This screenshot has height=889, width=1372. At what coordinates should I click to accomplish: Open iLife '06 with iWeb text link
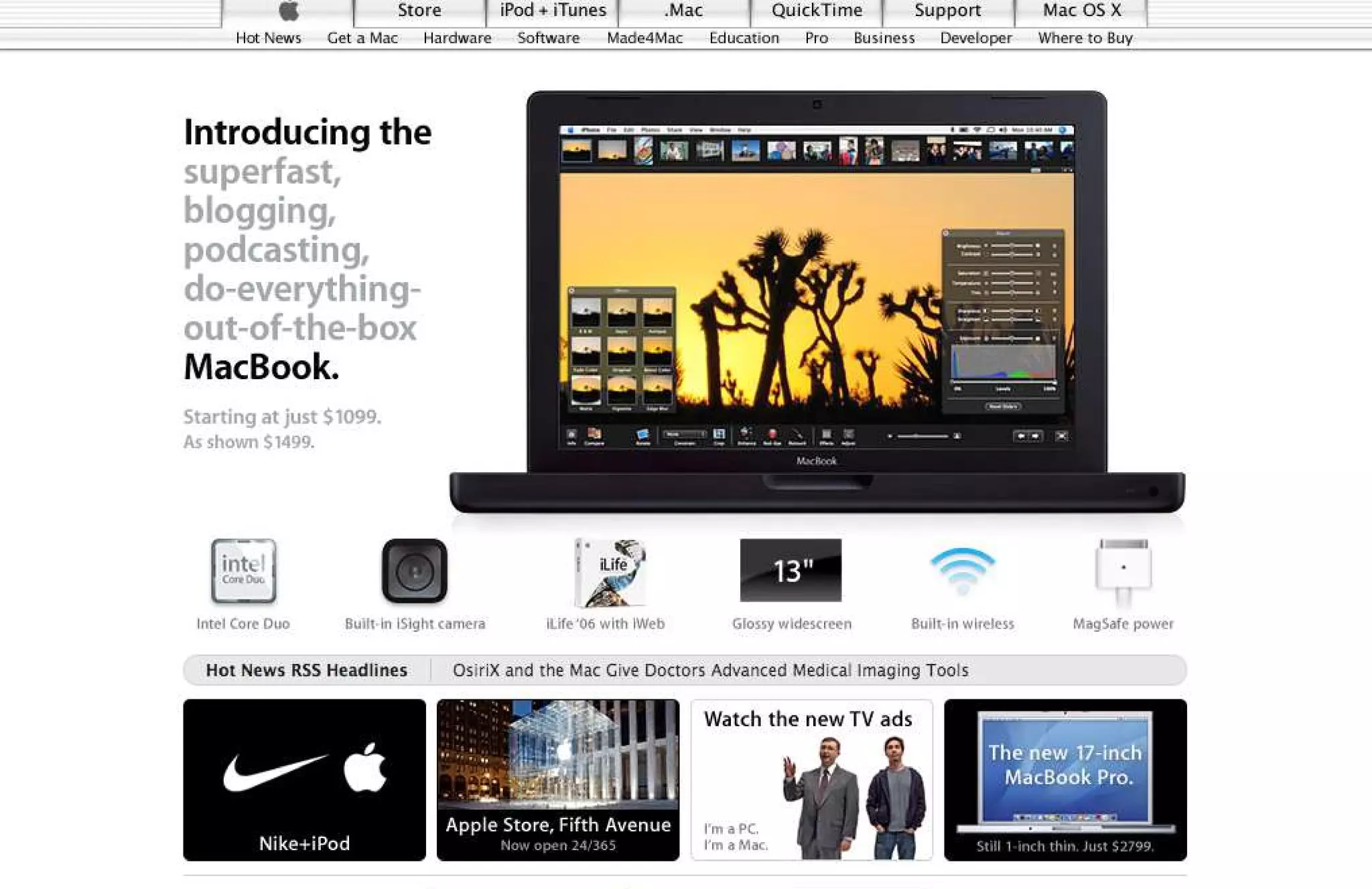(606, 624)
